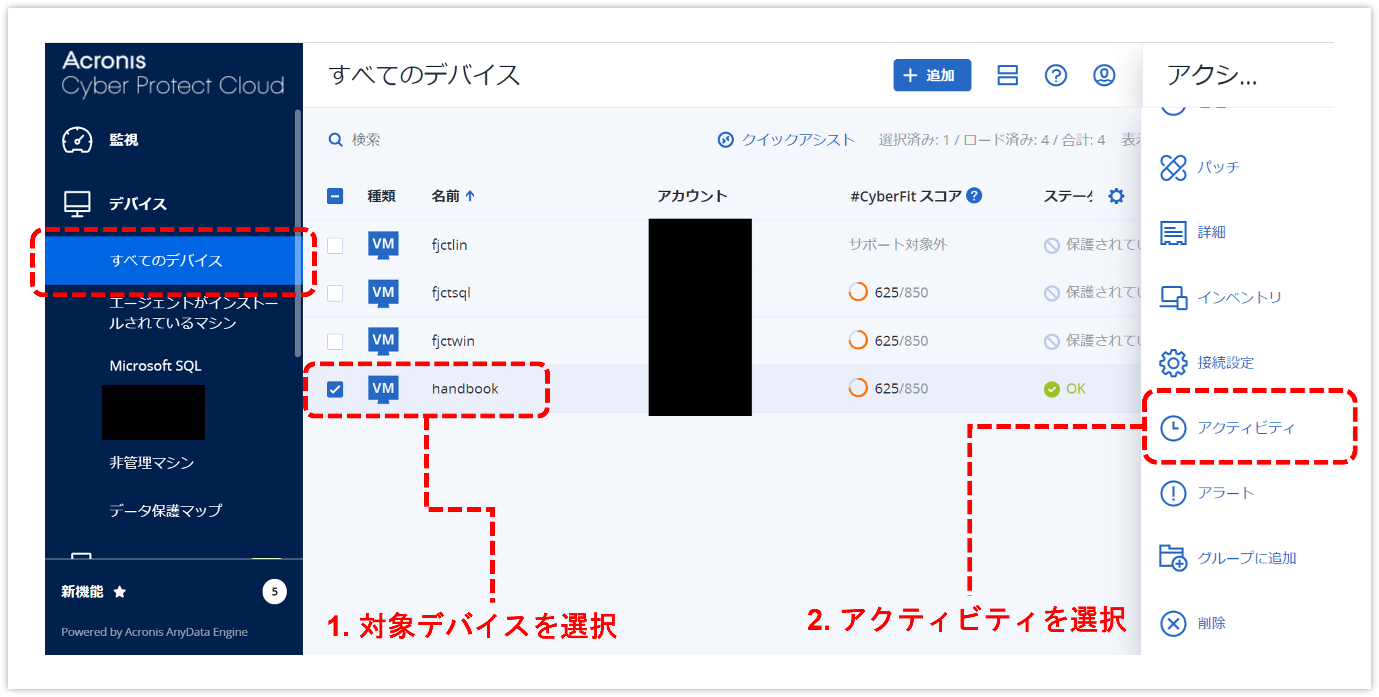
Task: Open the Details action
Action: [x=1172, y=232]
